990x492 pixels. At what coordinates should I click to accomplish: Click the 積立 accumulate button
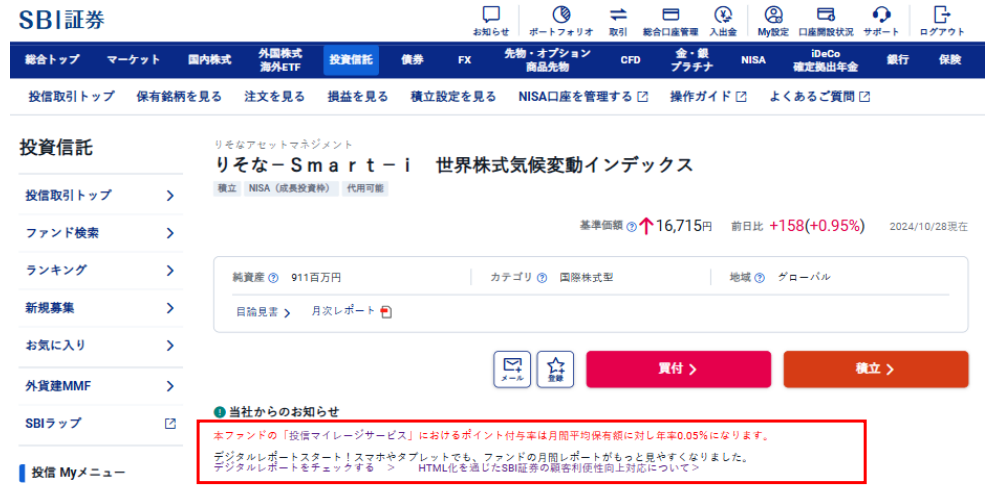[x=876, y=369]
